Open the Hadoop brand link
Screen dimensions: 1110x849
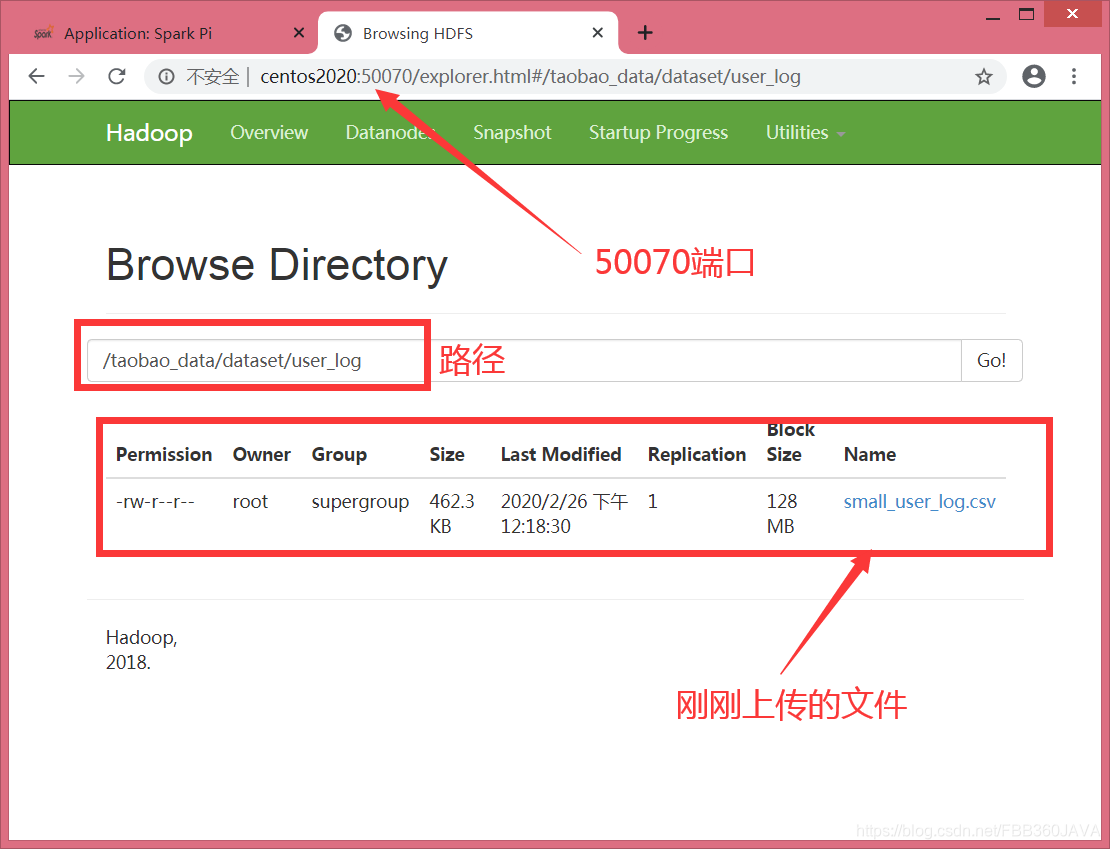149,132
